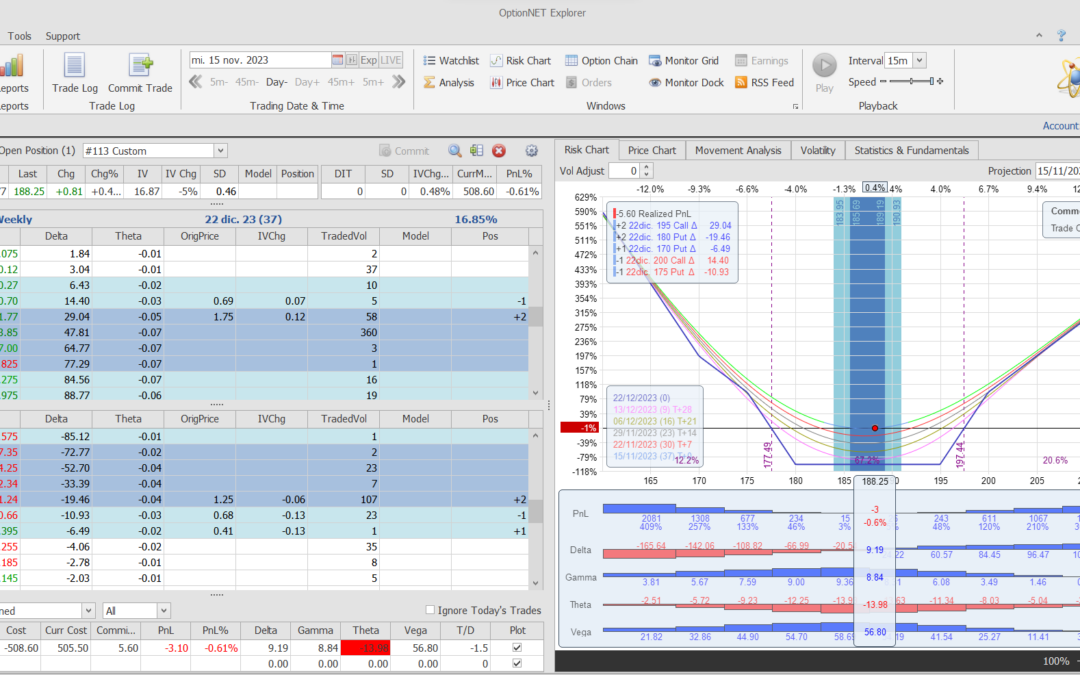The width and height of the screenshot is (1080, 675).
Task: Uncheck Plot for the first position row
Action: [515, 648]
